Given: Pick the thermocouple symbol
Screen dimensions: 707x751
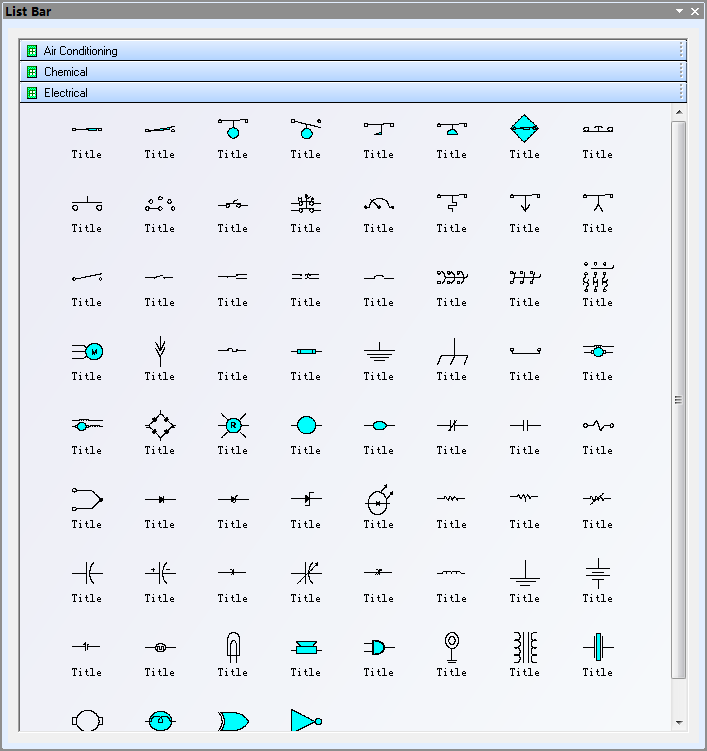Looking at the screenshot, I should click(x=87, y=499).
